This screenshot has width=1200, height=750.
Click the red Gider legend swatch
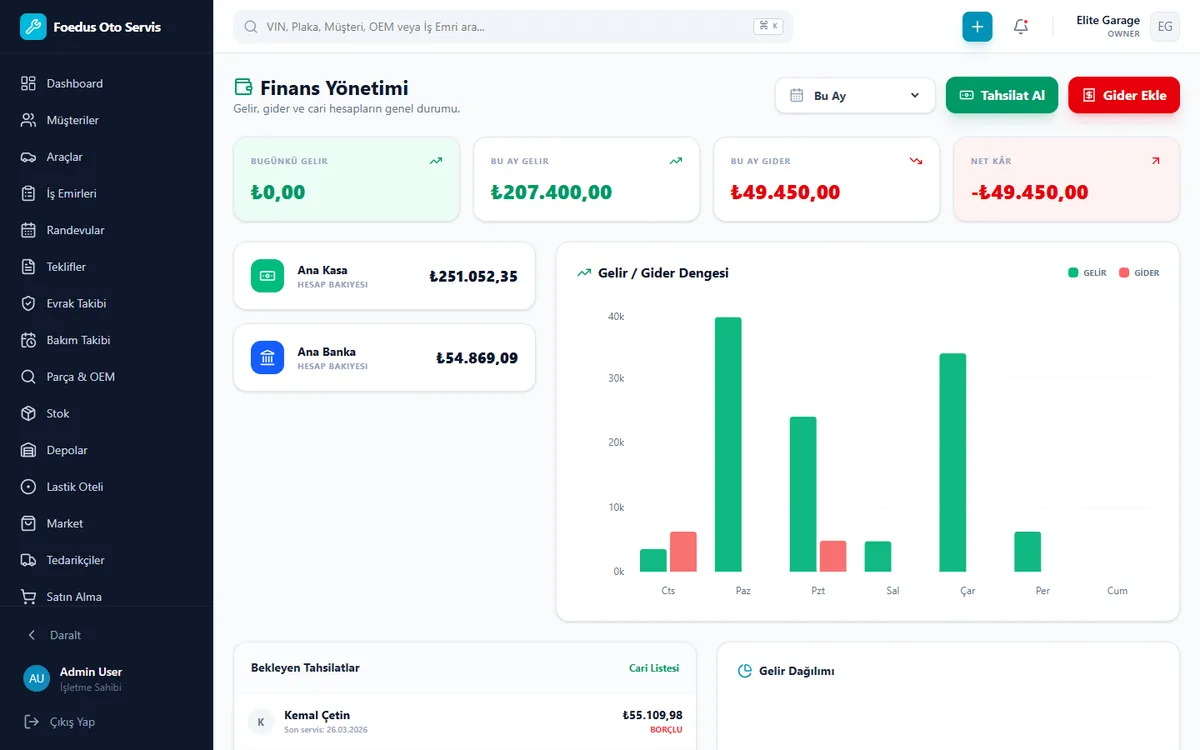point(1124,273)
